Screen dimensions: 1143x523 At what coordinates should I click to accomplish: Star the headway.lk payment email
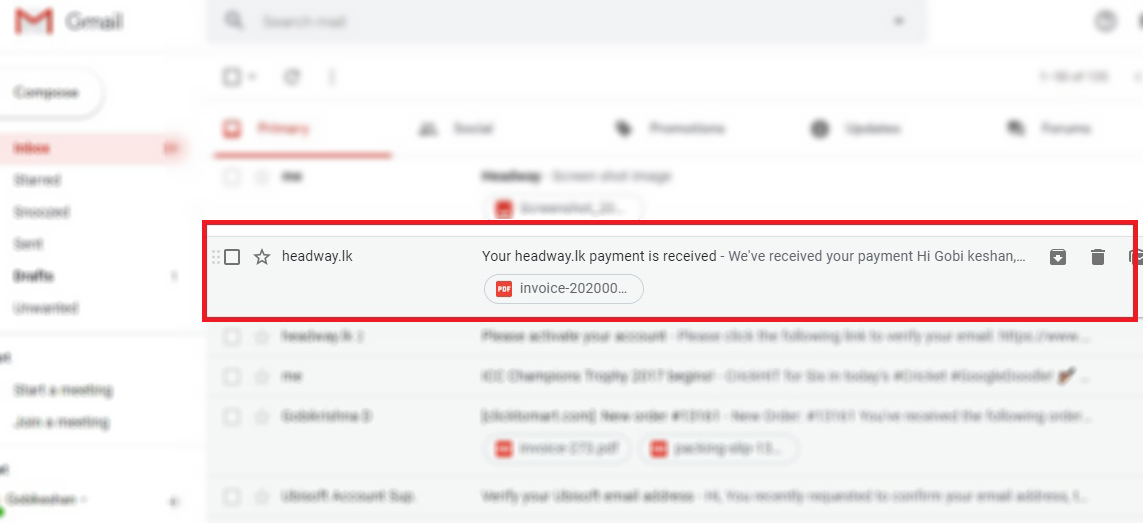[x=262, y=257]
